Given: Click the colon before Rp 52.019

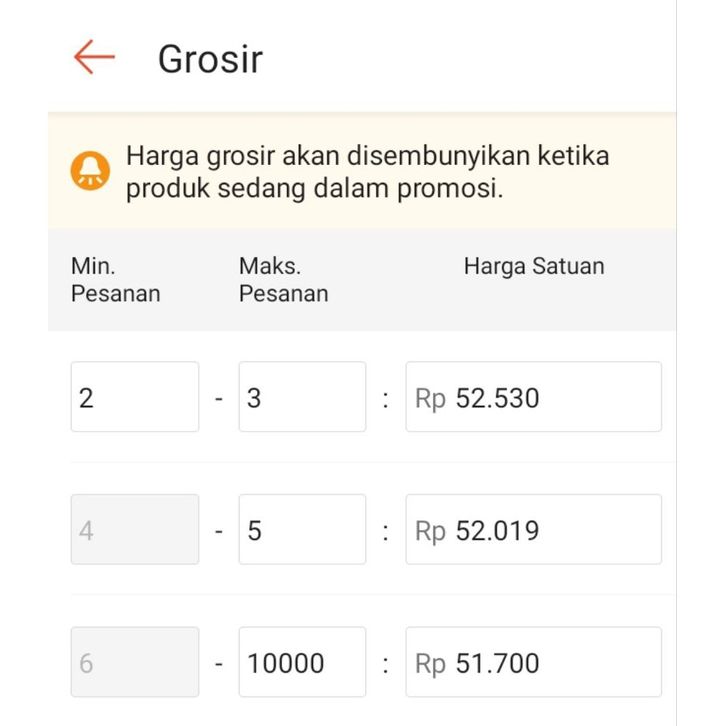Looking at the screenshot, I should click(385, 530).
